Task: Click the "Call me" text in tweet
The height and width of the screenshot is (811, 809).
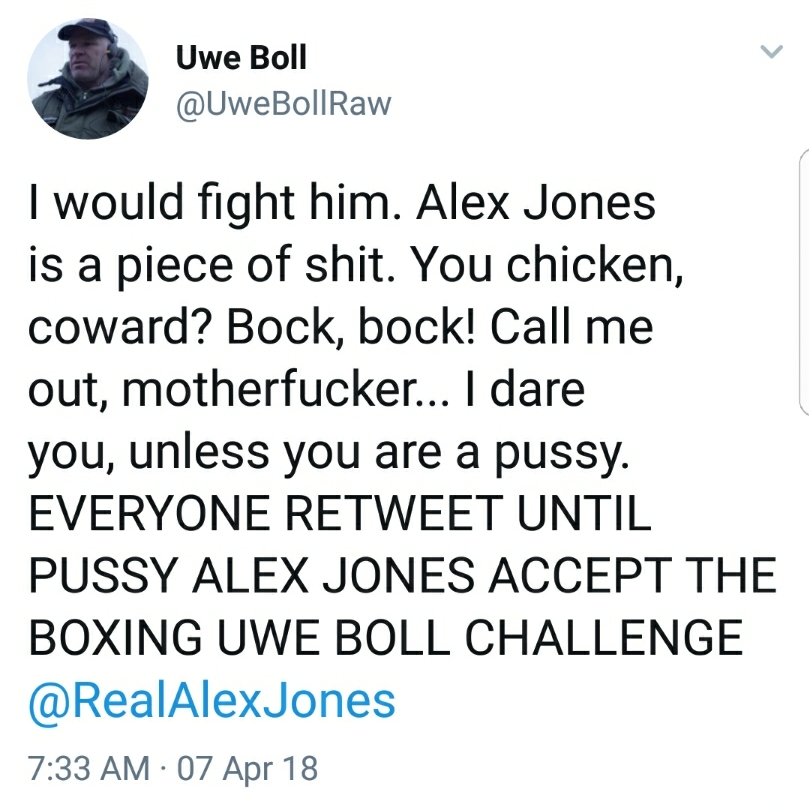Action: click(572, 326)
